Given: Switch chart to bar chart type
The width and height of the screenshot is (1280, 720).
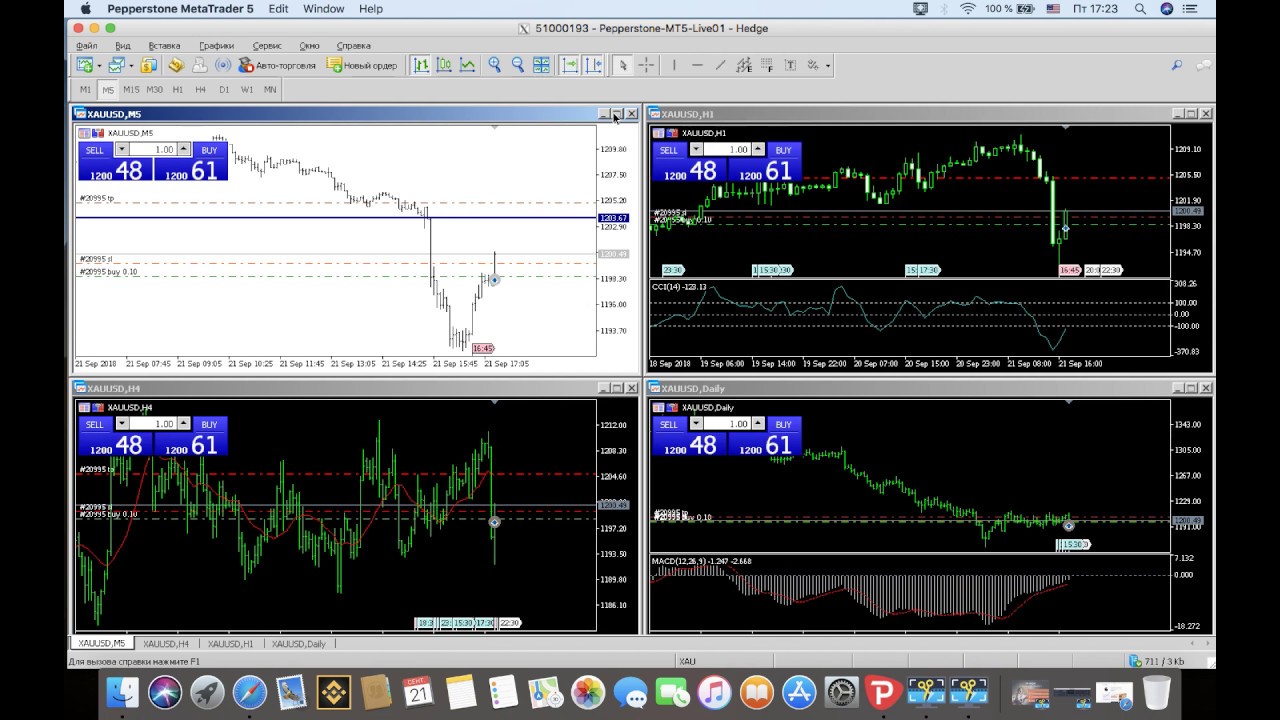Looking at the screenshot, I should click(421, 65).
